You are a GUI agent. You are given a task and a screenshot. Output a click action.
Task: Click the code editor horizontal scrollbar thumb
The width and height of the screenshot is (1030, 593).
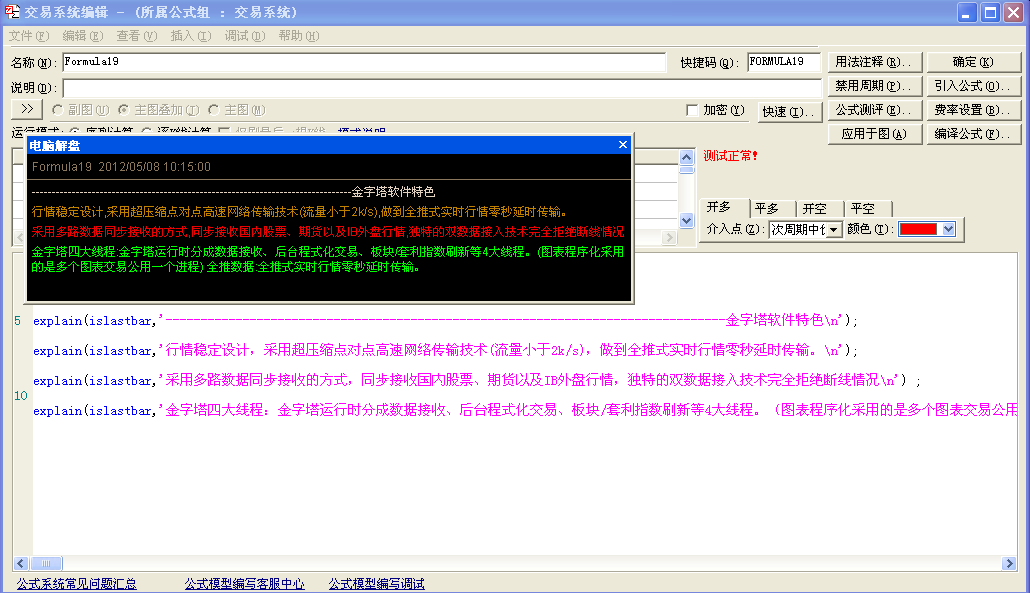pyautogui.click(x=46, y=563)
